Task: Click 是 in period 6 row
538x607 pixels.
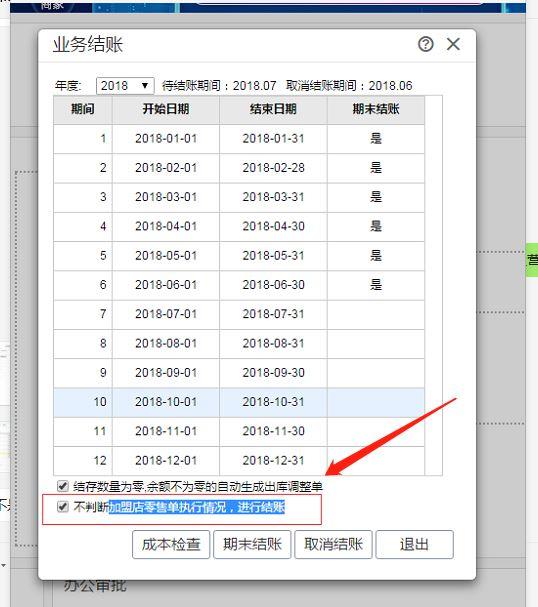Action: pyautogui.click(x=376, y=285)
